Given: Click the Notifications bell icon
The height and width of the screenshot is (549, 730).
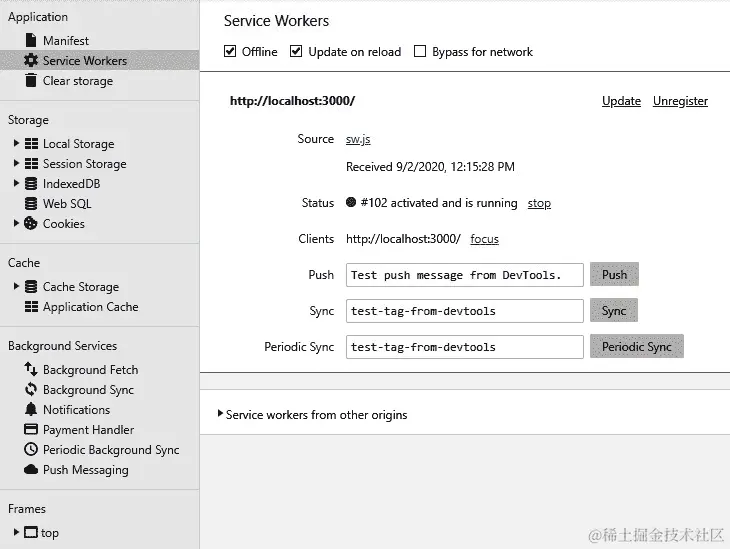Looking at the screenshot, I should (31, 409).
